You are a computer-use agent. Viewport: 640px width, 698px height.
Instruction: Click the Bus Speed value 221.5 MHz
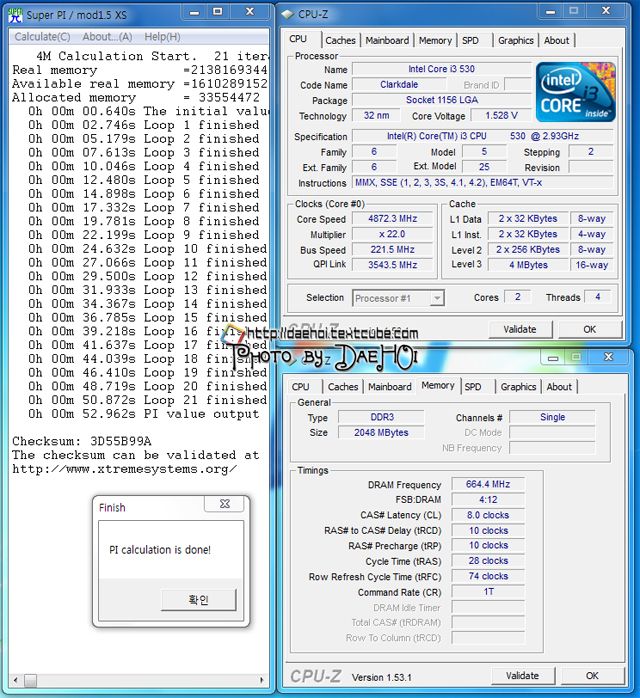(393, 250)
